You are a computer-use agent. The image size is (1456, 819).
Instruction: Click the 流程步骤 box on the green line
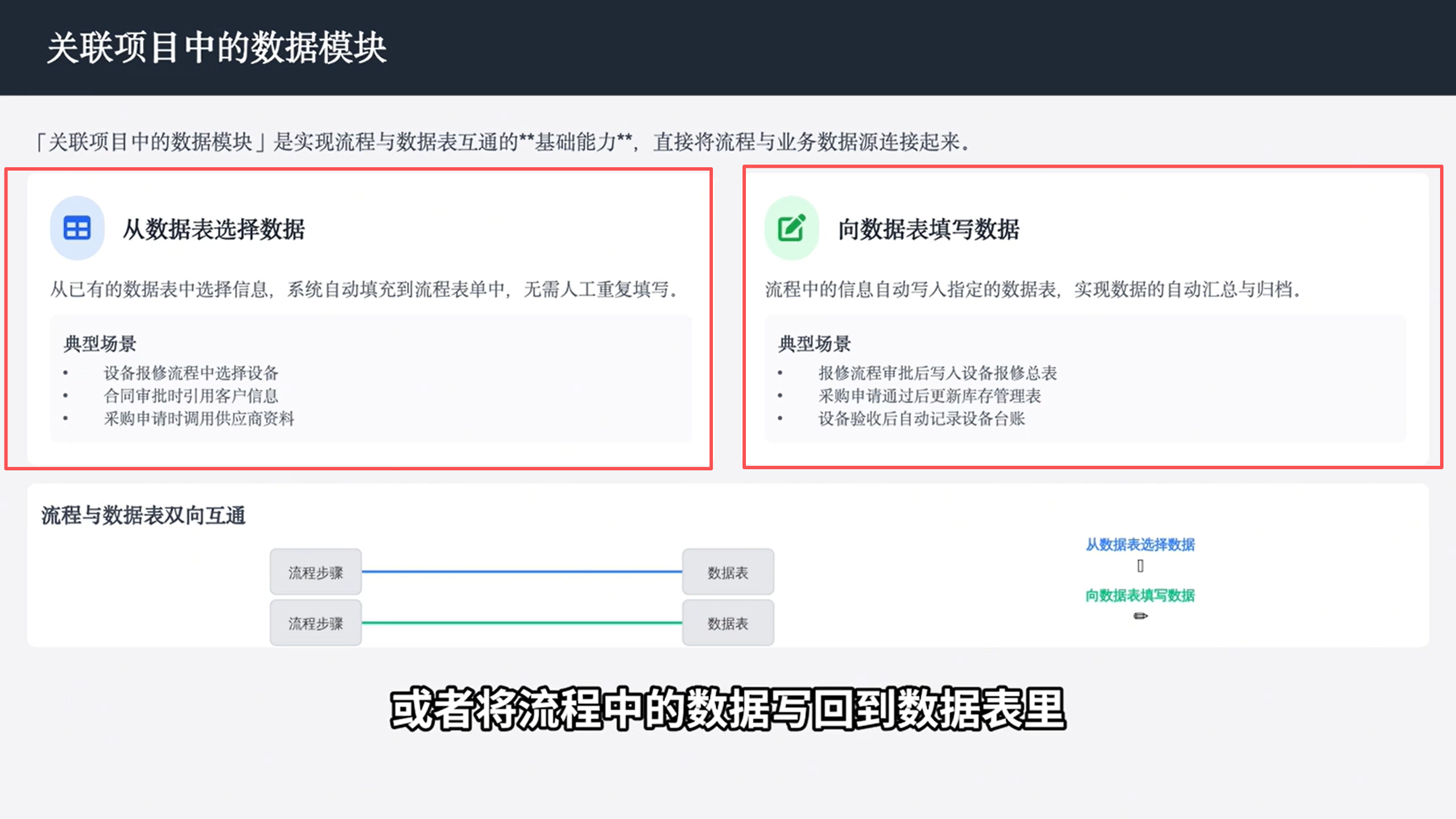[x=316, y=623]
